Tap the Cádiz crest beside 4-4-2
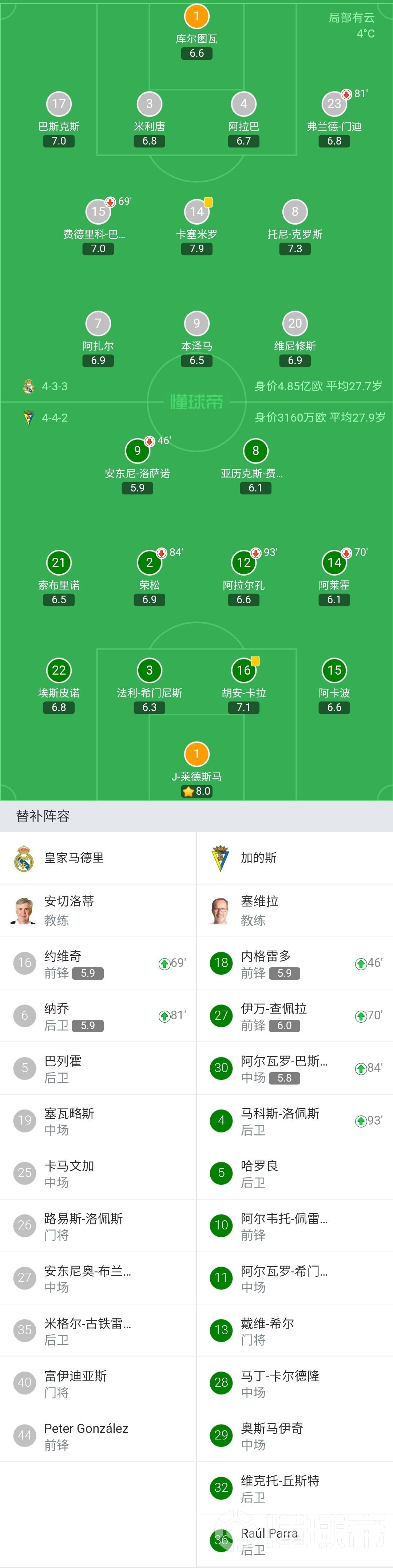The image size is (393, 1568). pos(29,418)
